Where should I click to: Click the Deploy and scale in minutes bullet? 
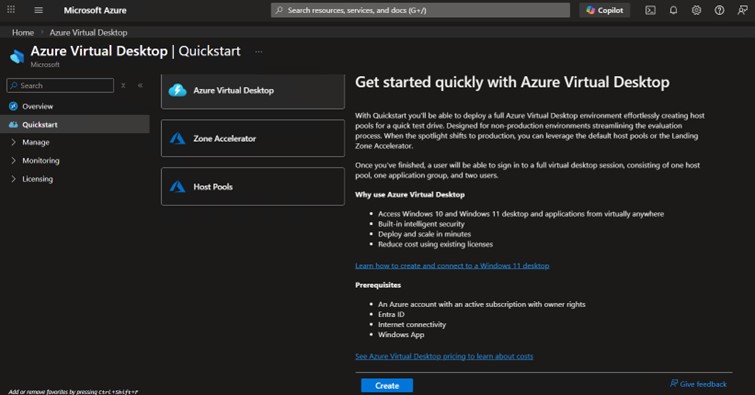coord(424,234)
